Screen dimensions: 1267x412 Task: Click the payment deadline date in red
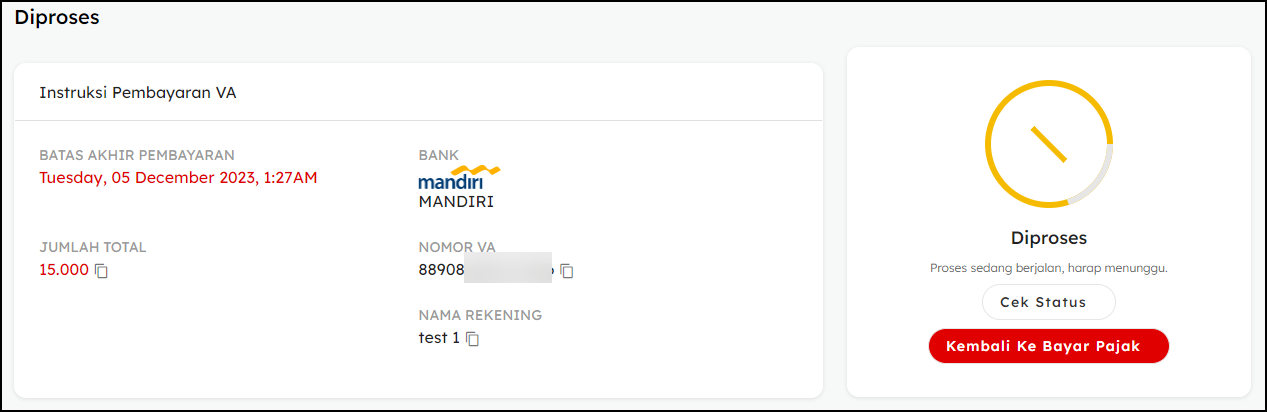178,178
